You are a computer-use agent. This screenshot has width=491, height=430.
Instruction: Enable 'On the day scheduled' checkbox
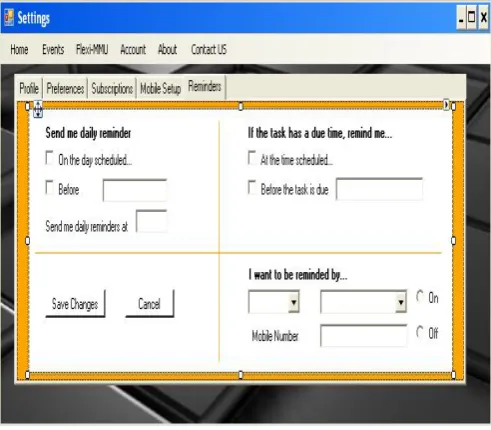pos(49,158)
